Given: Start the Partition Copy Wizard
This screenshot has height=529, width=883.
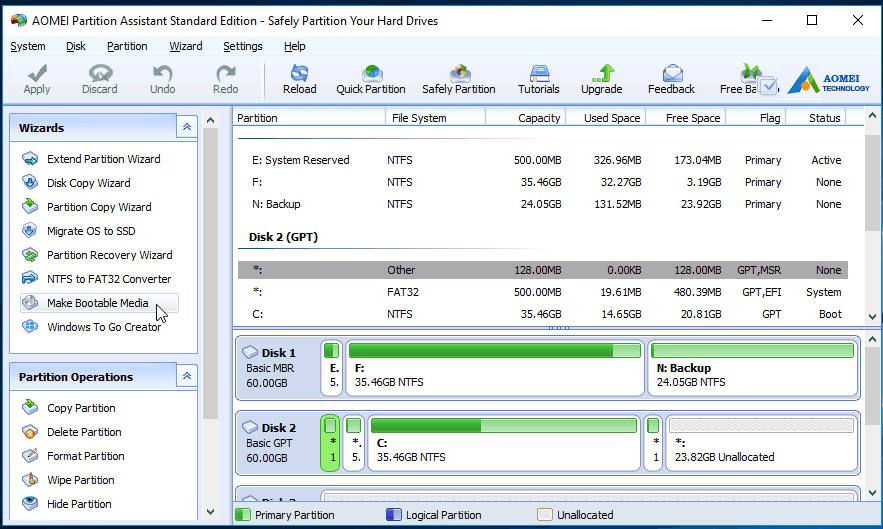Looking at the screenshot, I should 99,207.
